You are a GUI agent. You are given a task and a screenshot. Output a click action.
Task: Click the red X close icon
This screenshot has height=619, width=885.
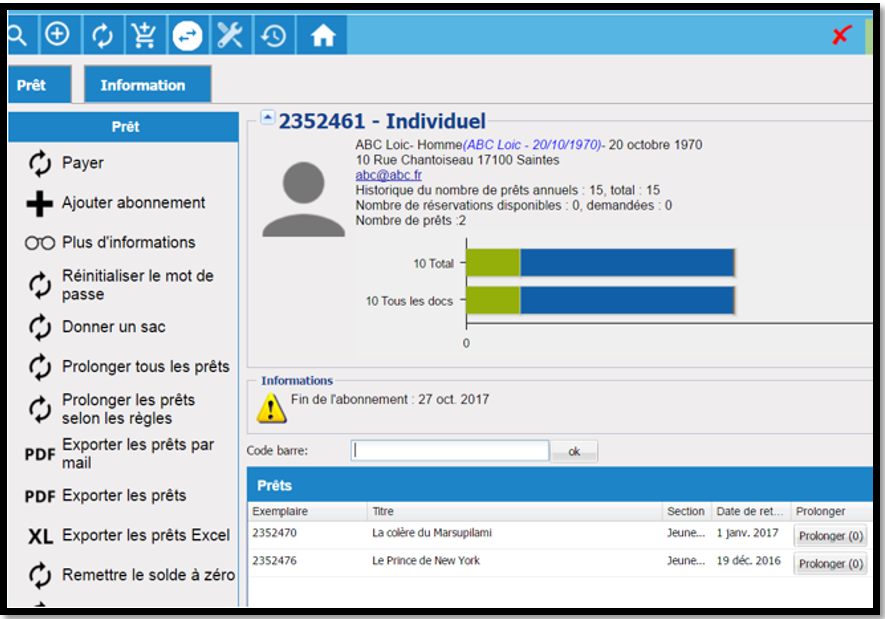tap(841, 35)
